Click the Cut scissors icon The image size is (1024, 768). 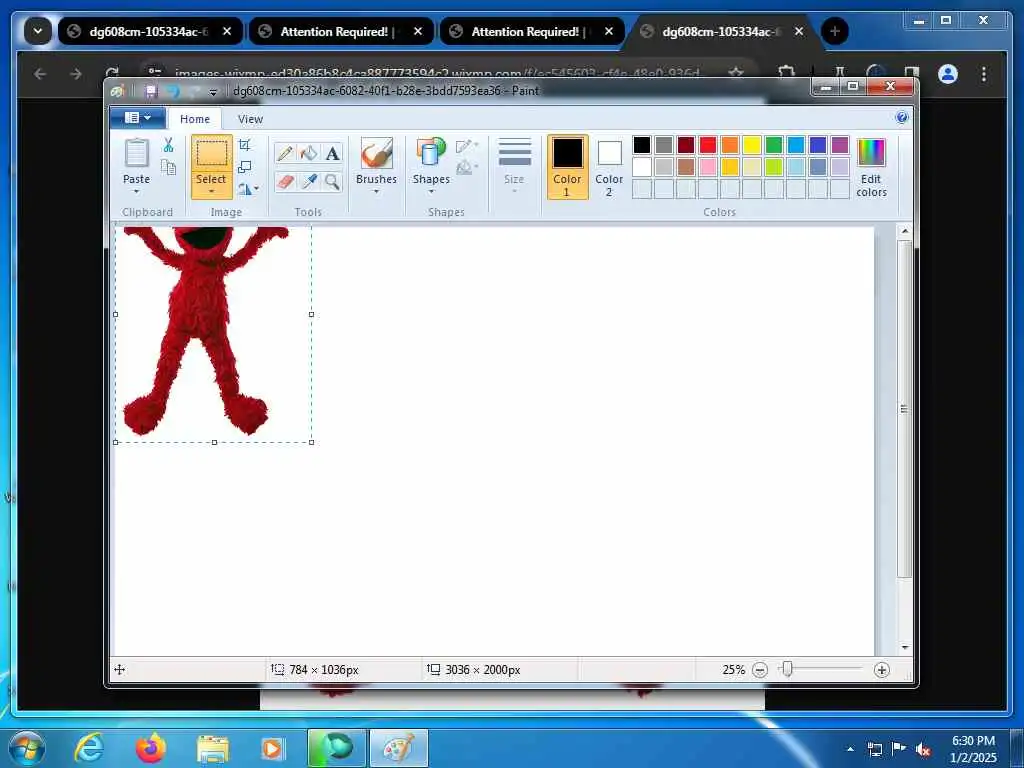168,145
